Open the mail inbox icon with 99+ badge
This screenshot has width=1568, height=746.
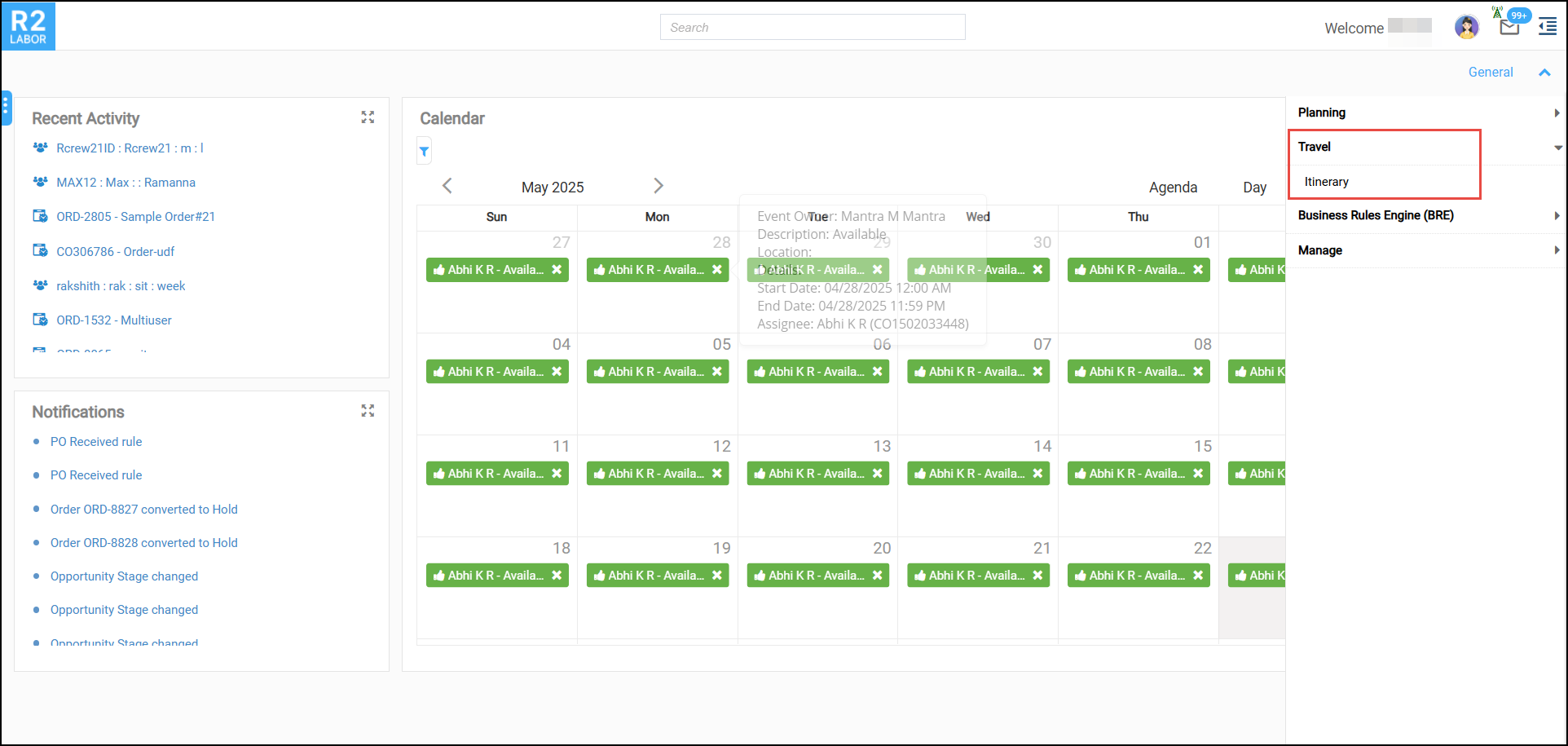1509,28
